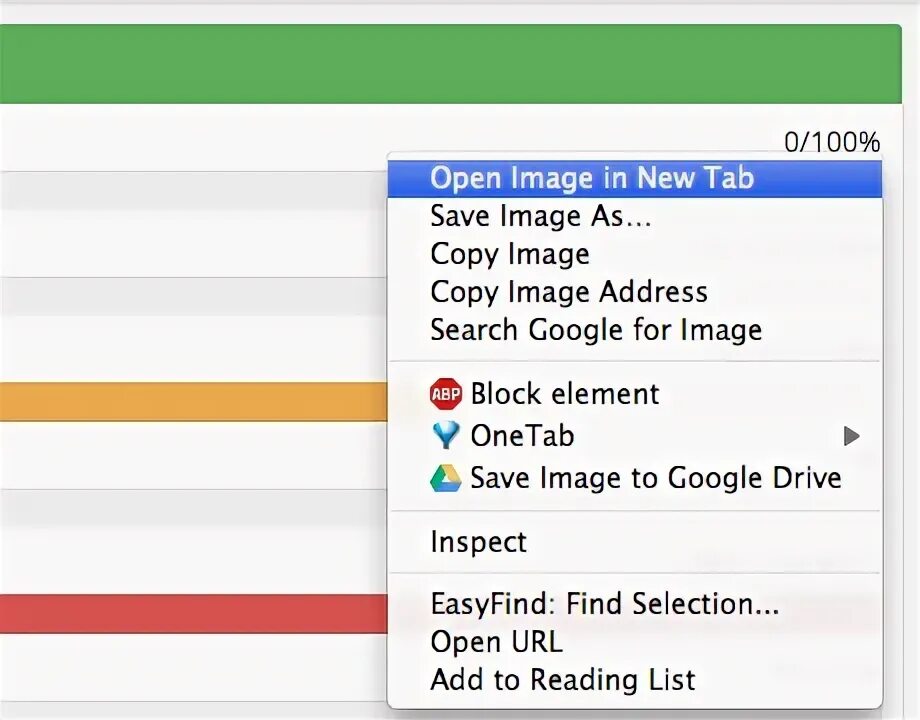The width and height of the screenshot is (920, 720).
Task: Click the orange progress bar
Action: [x=192, y=401]
